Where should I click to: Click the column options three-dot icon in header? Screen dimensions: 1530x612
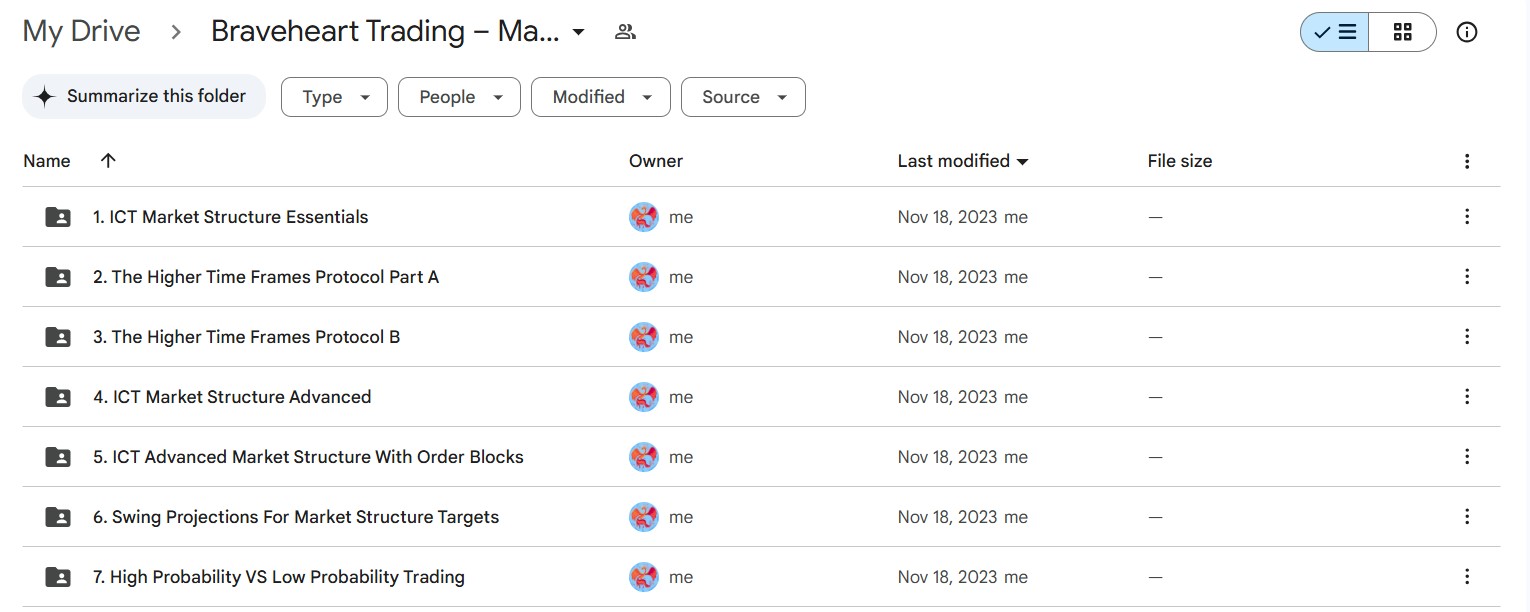(x=1466, y=161)
